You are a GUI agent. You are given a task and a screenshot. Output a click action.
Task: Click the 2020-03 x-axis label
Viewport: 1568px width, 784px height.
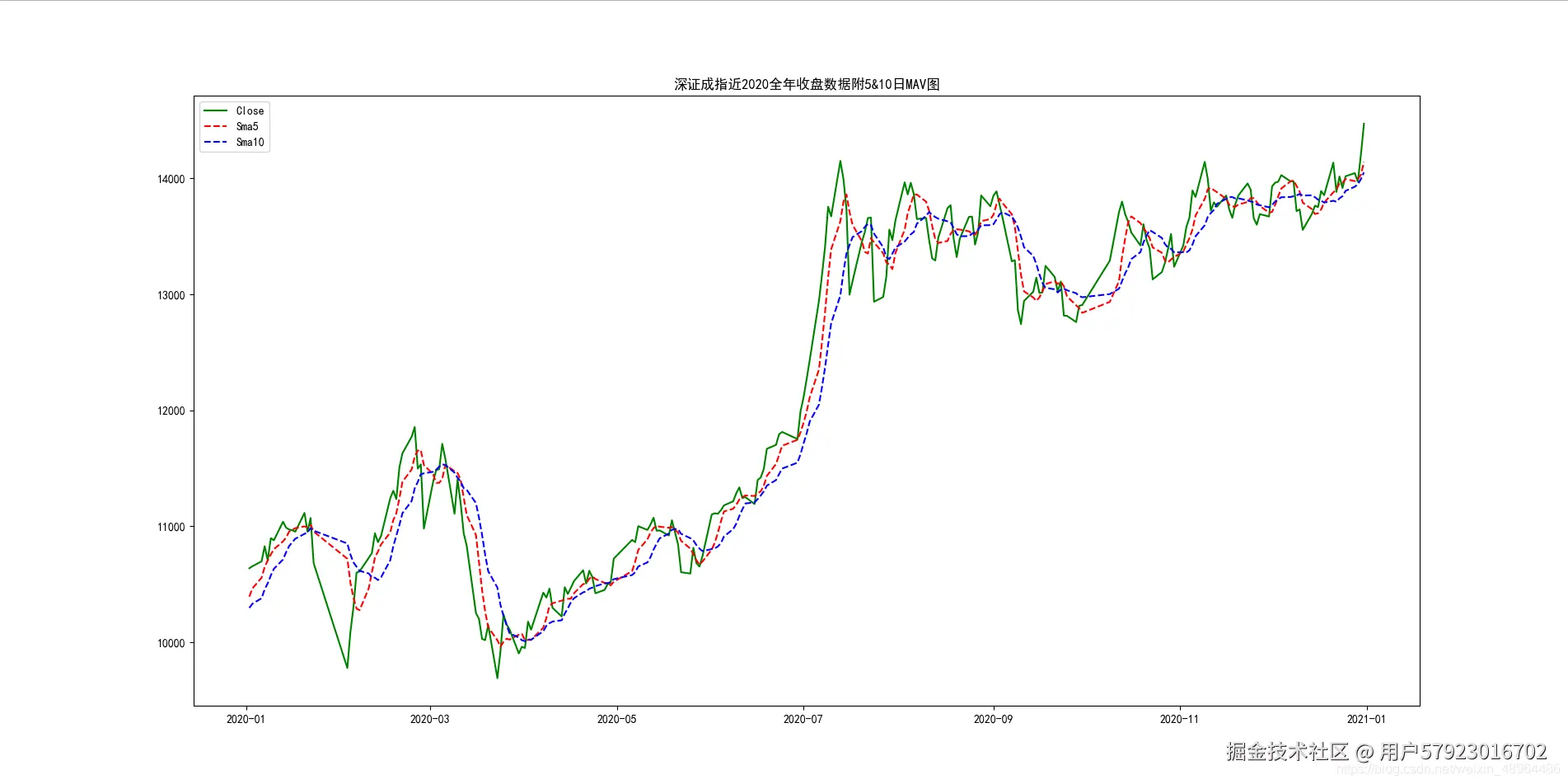tap(429, 719)
